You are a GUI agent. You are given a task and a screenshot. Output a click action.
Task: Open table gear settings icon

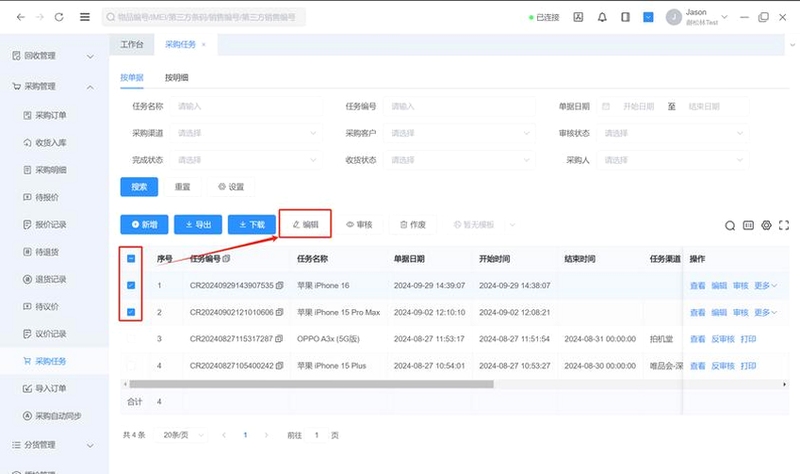point(766,225)
